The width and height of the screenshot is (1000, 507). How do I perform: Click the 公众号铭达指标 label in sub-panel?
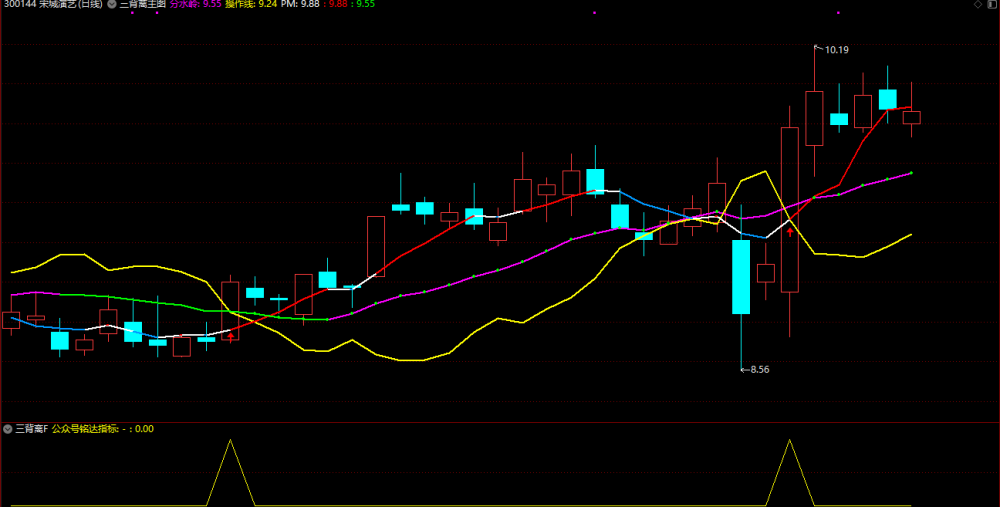[x=85, y=429]
